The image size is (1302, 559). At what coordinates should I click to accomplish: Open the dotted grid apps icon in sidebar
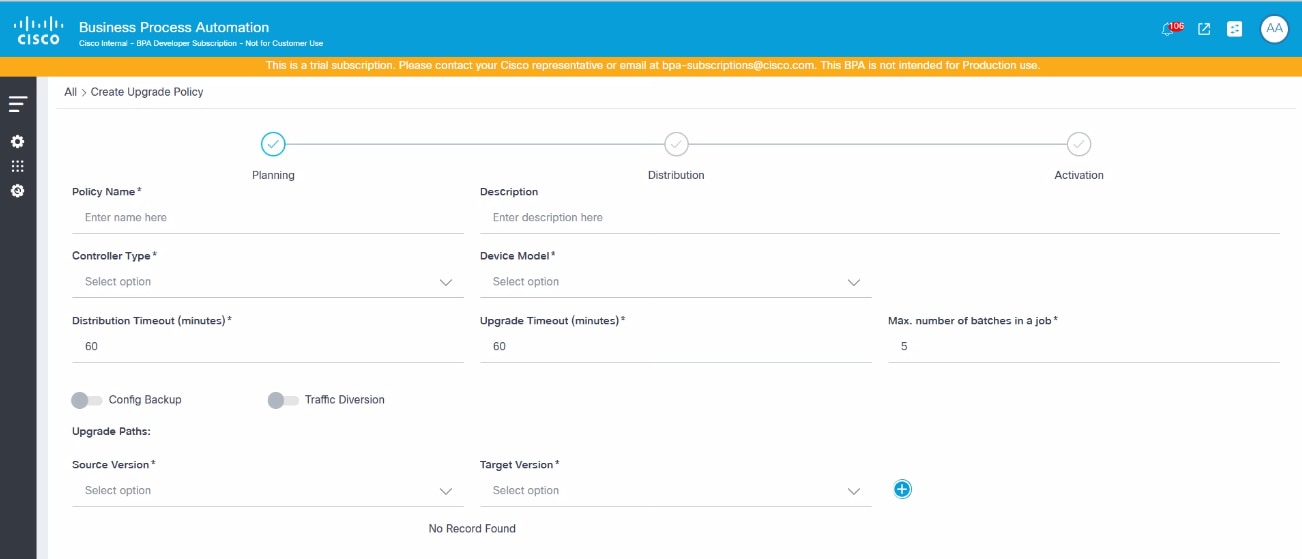point(17,166)
